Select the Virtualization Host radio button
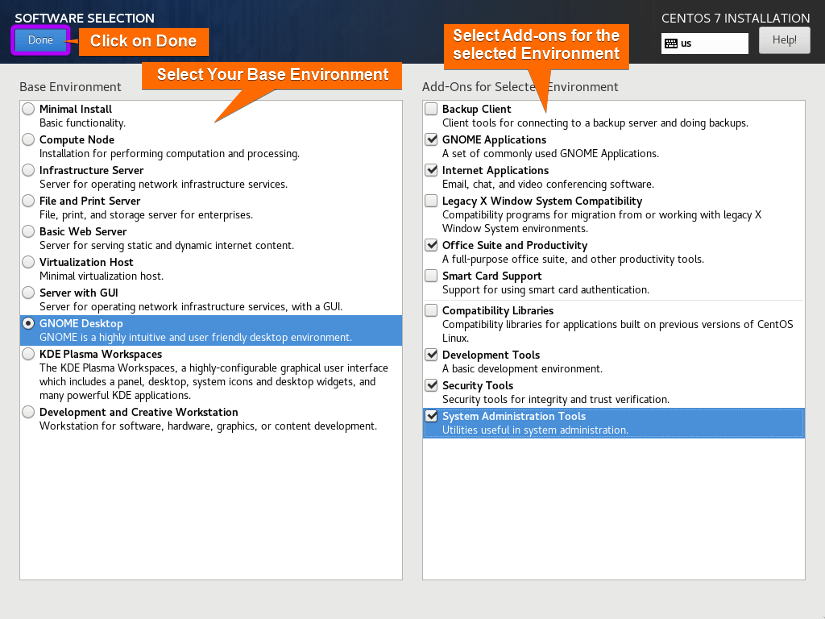Viewport: 825px width, 619px height. coord(28,262)
